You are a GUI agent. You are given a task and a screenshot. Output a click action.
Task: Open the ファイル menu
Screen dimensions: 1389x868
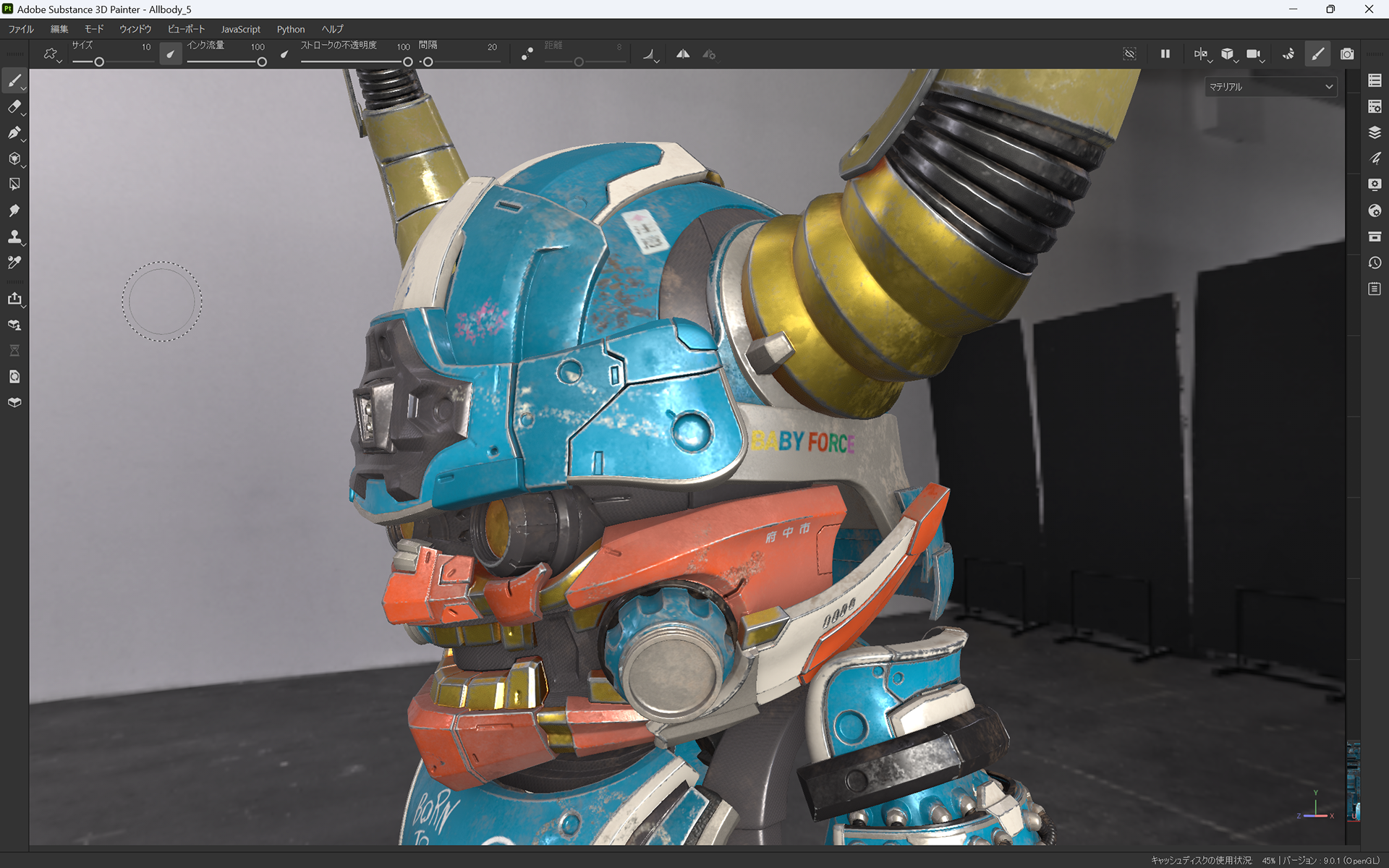click(21, 29)
